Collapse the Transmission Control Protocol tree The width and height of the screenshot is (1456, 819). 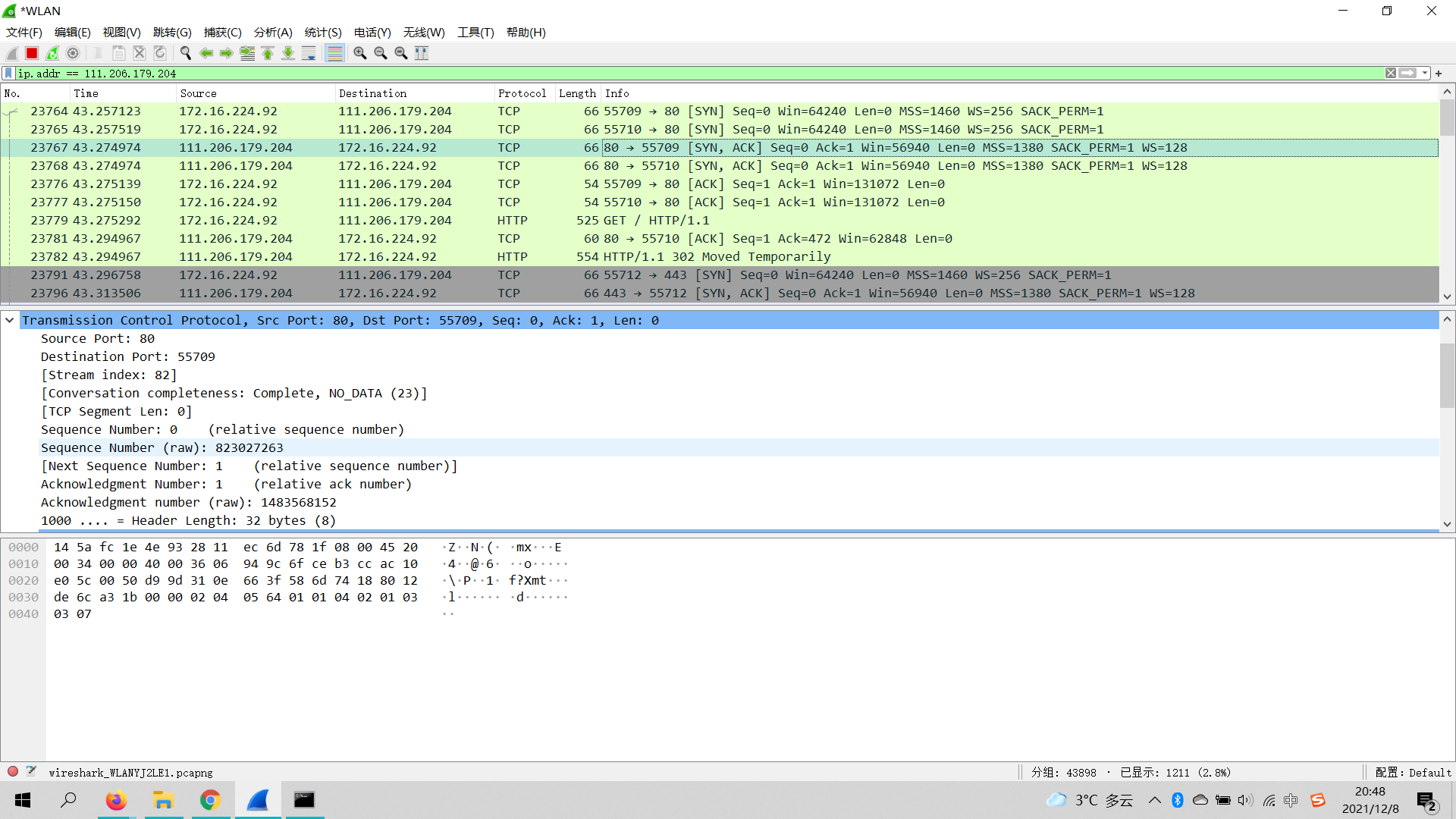pos(9,320)
